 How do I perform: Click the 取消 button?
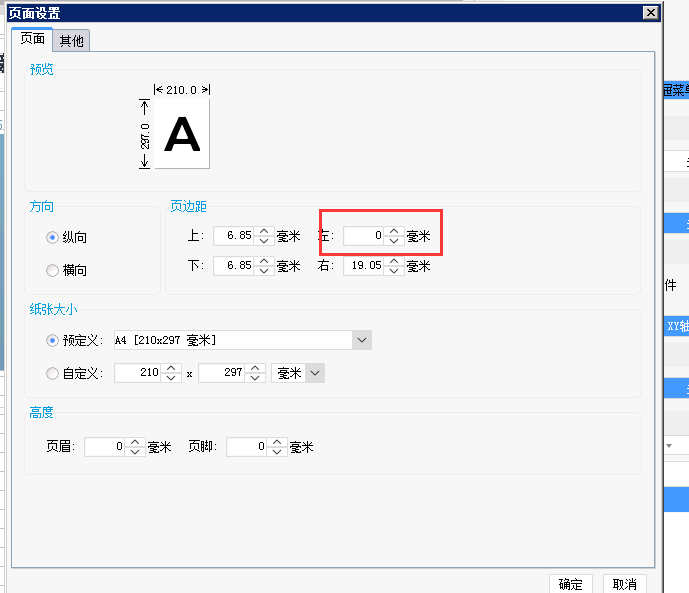(x=624, y=584)
